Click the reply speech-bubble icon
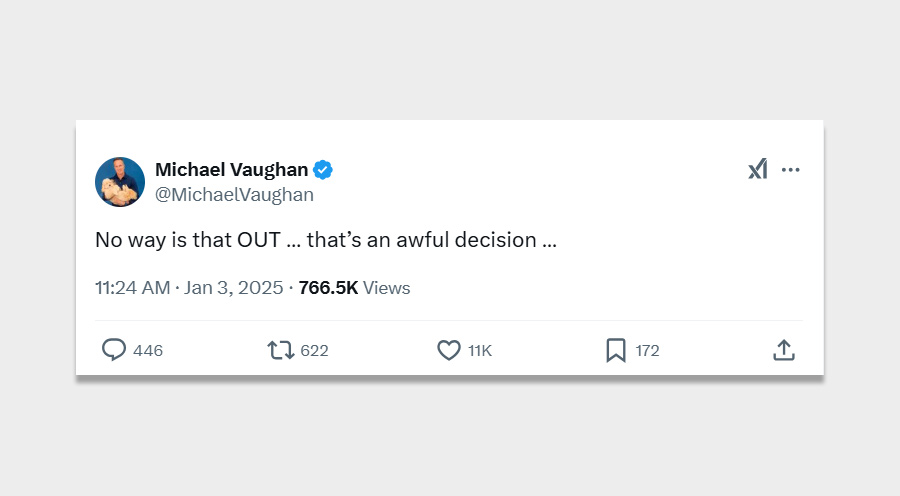 pos(114,350)
